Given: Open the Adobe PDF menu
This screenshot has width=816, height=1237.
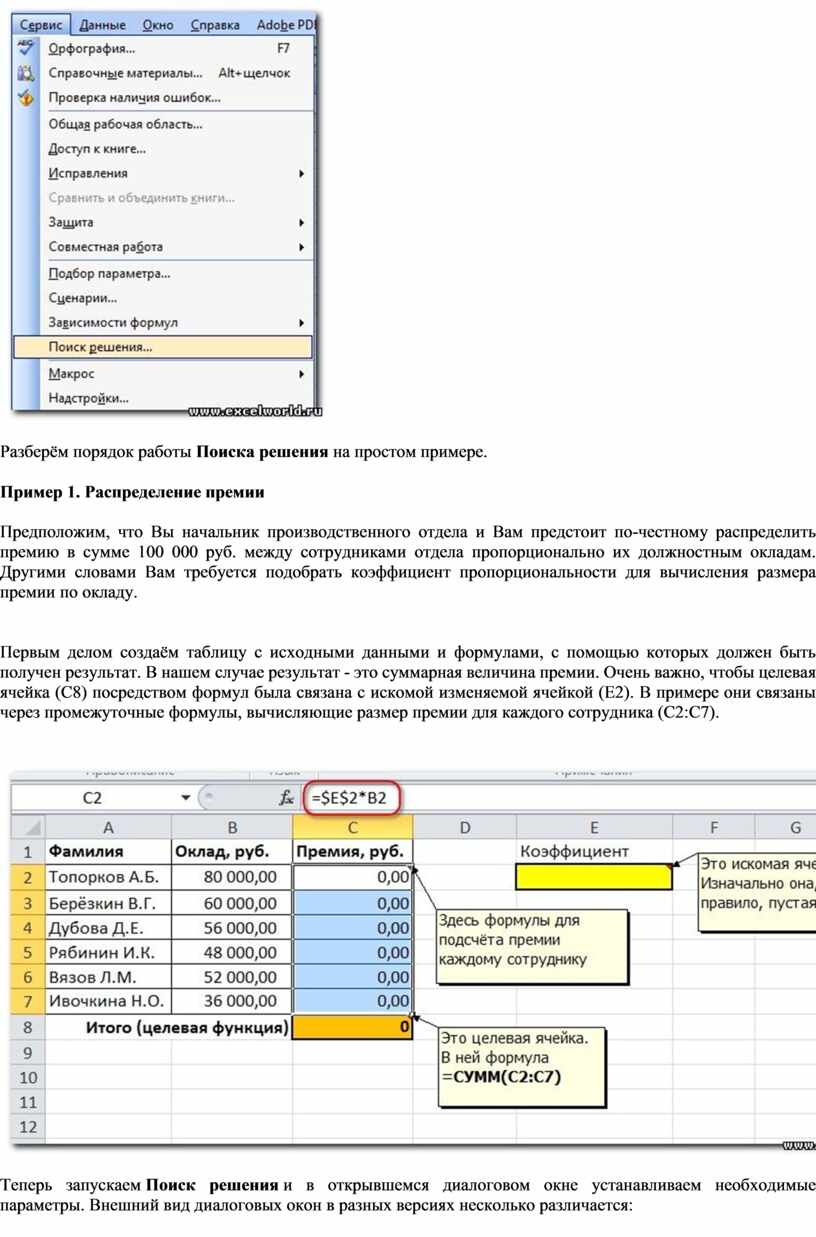Looking at the screenshot, I should pos(284,25).
